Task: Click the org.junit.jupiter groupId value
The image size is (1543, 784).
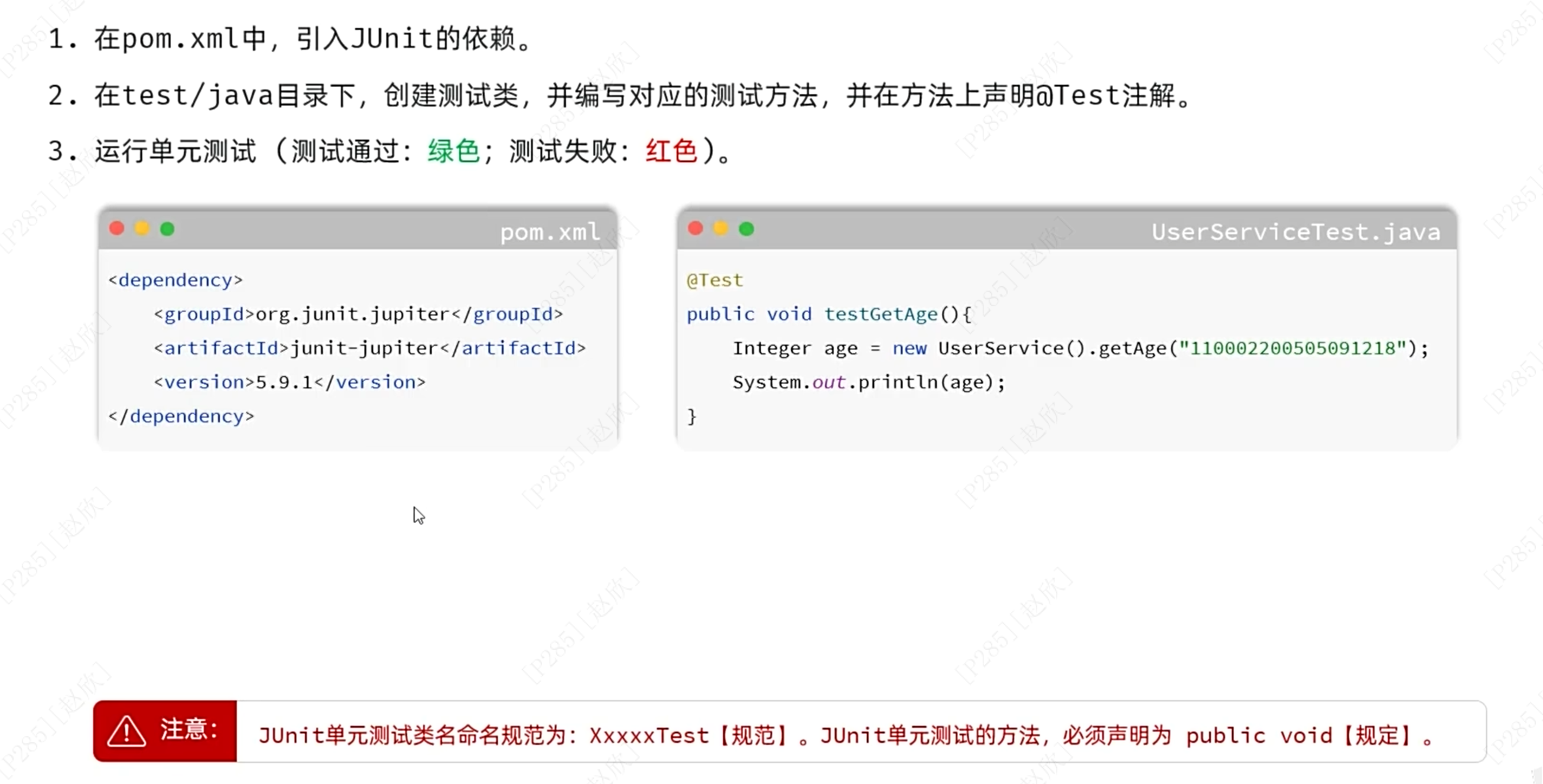Action: coord(353,314)
